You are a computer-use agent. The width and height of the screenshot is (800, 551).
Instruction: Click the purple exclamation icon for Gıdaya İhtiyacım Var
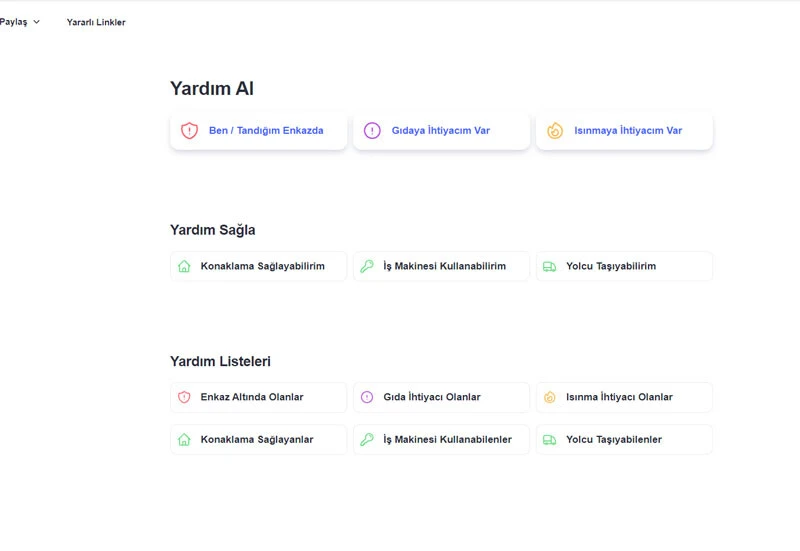372,130
